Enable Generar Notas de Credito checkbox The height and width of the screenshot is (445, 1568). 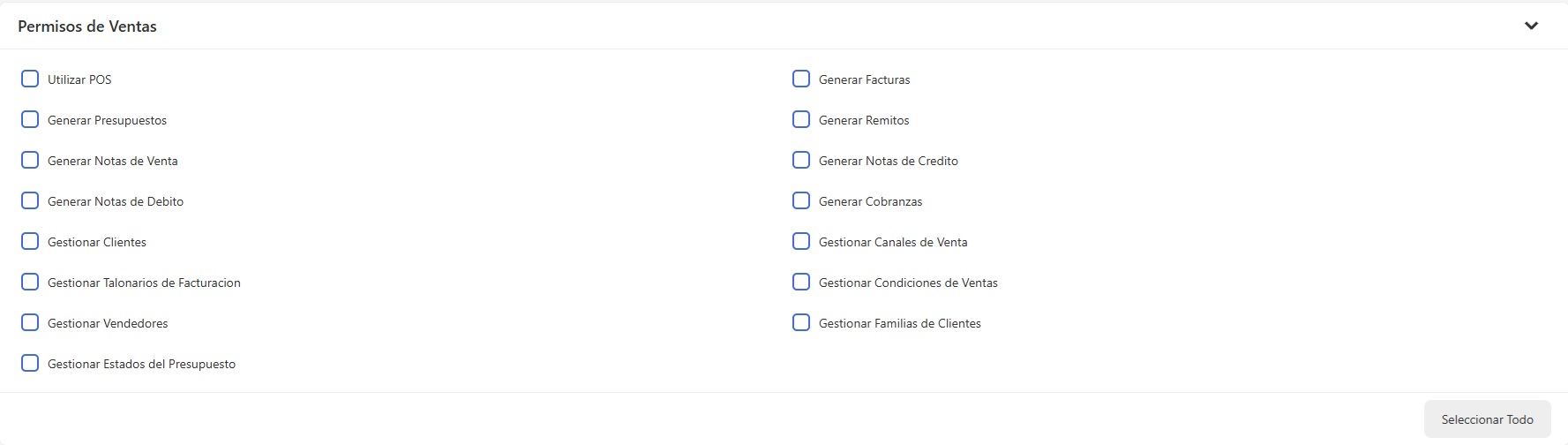tap(801, 161)
